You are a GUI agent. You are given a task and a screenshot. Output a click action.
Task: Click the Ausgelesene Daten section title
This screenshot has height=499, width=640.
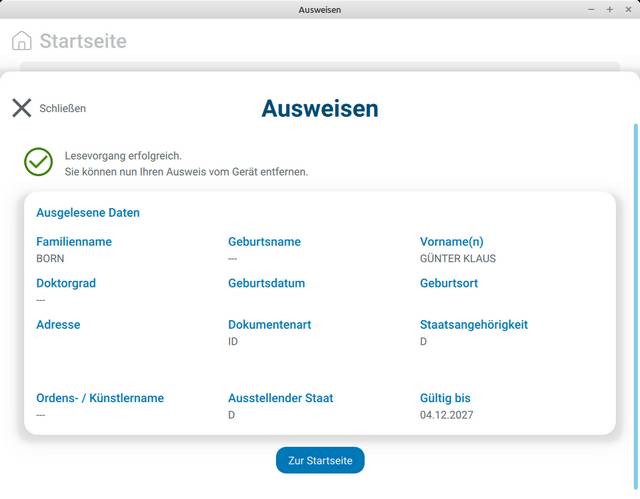pyautogui.click(x=88, y=213)
